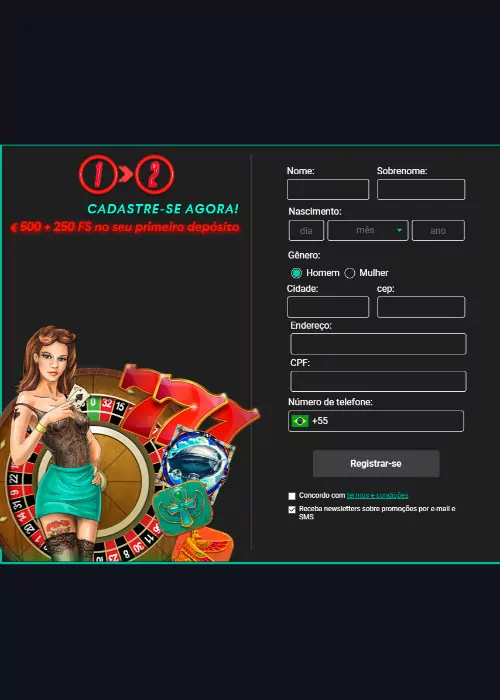Check the Concordo com termos checkbox
The height and width of the screenshot is (700, 500).
(x=292, y=496)
